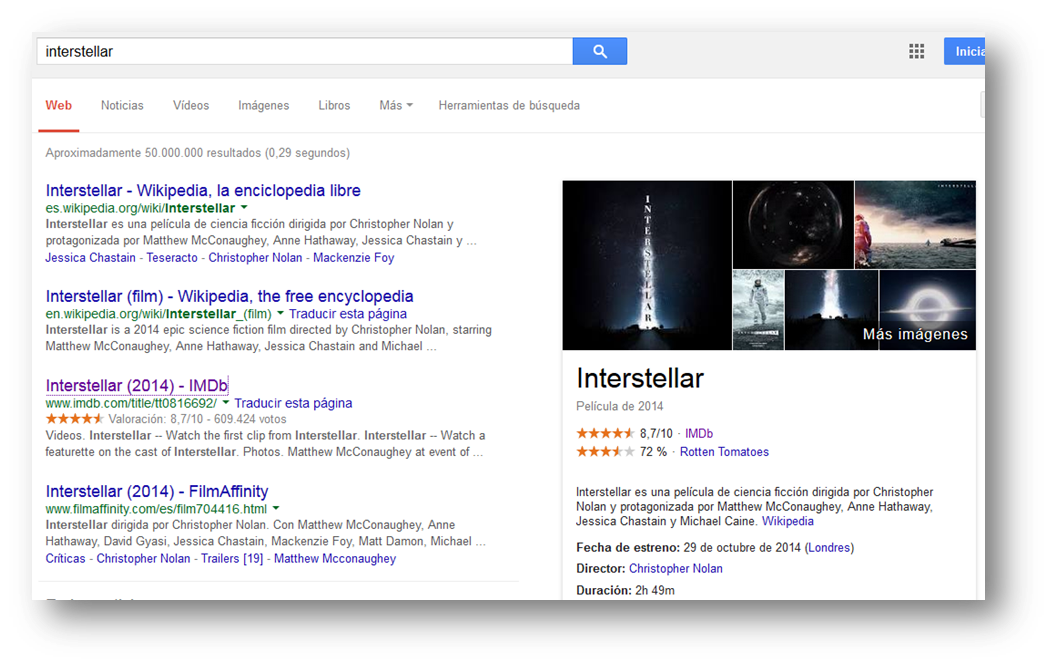Open the wormhole sphere image thumbnail
The height and width of the screenshot is (665, 1050).
[x=794, y=224]
